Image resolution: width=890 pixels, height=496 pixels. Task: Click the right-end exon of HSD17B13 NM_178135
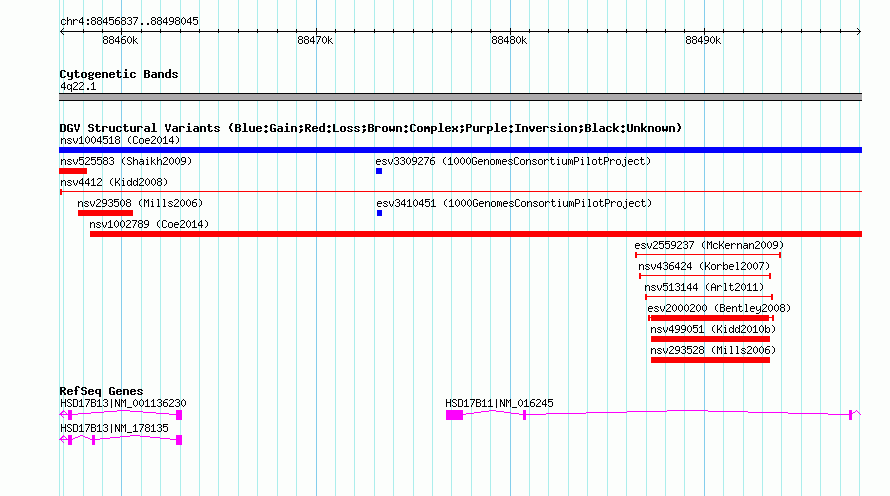179,440
